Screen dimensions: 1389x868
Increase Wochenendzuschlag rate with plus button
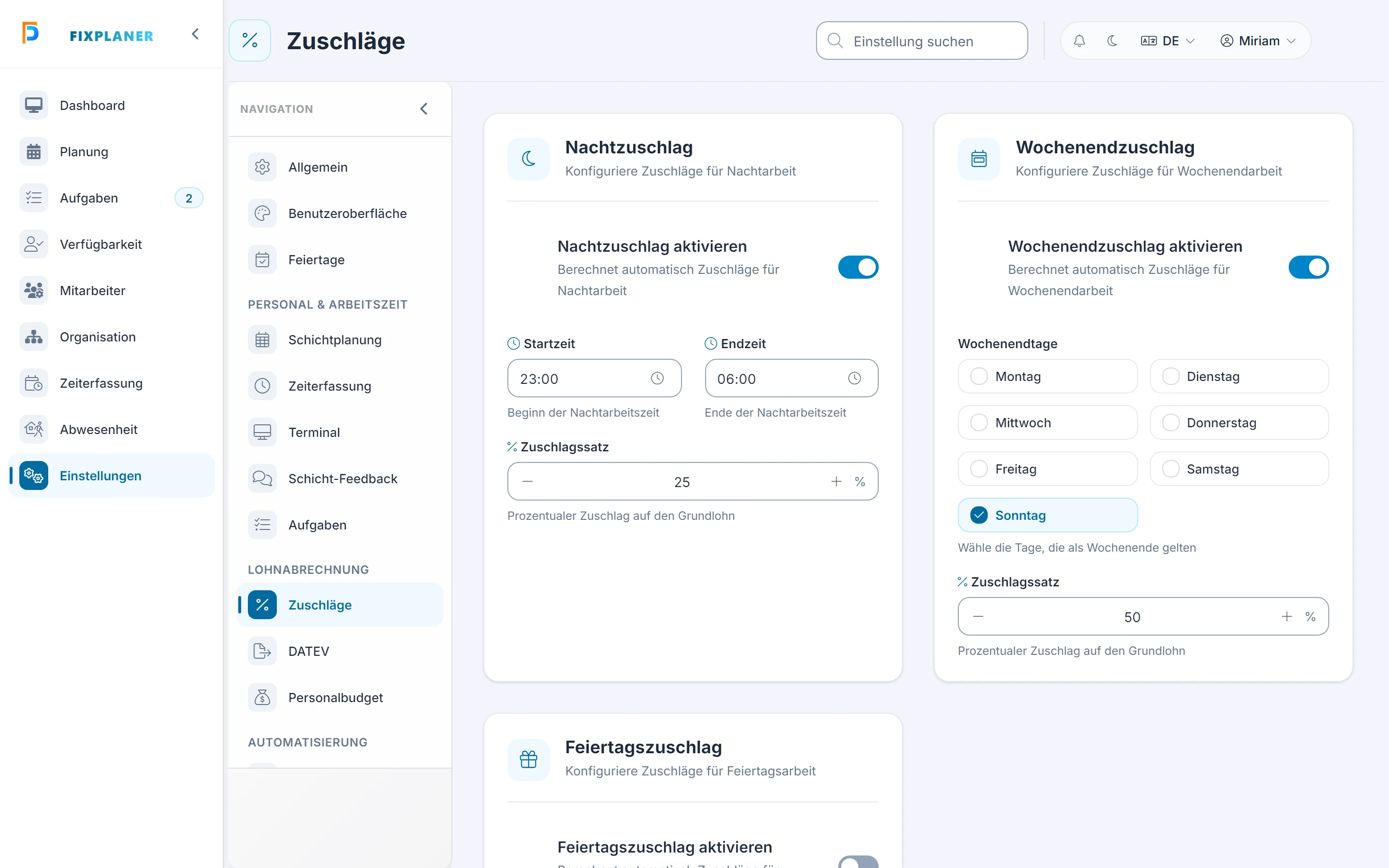click(x=1287, y=617)
